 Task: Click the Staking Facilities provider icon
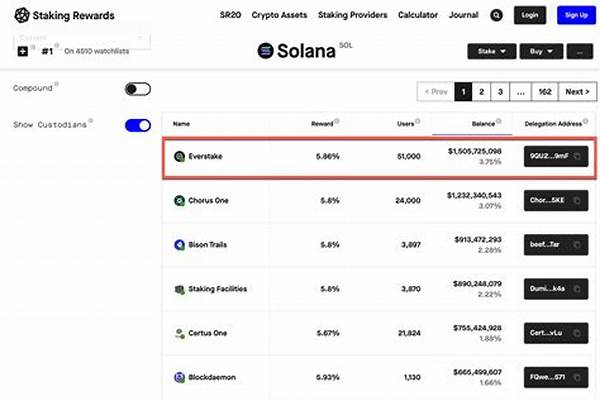click(179, 289)
